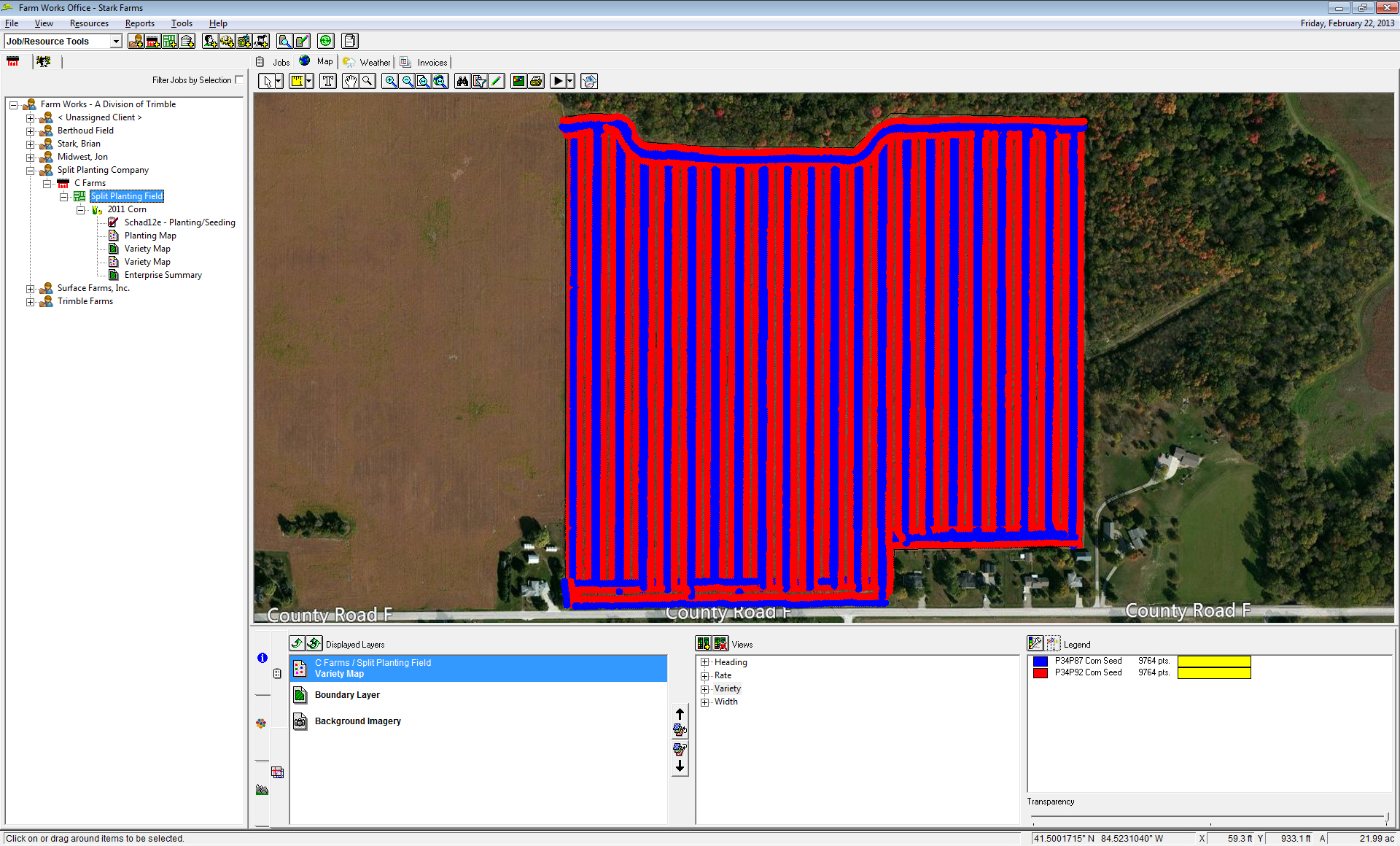This screenshot has height=846, width=1400.
Task: Expand the Variety view node
Action: pos(705,689)
